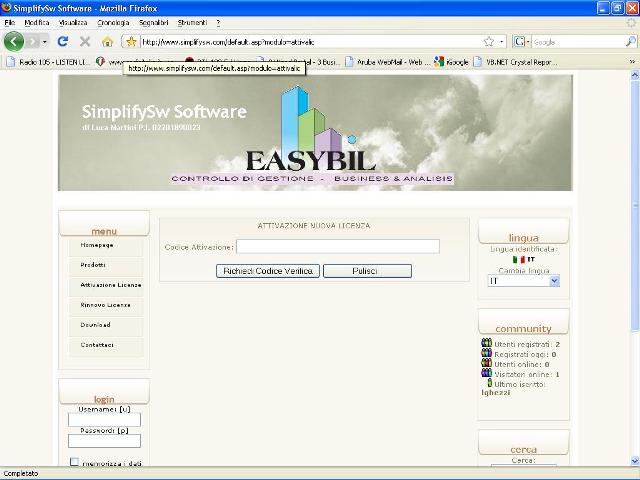Open the Segnalibri menu
The image size is (640, 480).
pos(153,22)
